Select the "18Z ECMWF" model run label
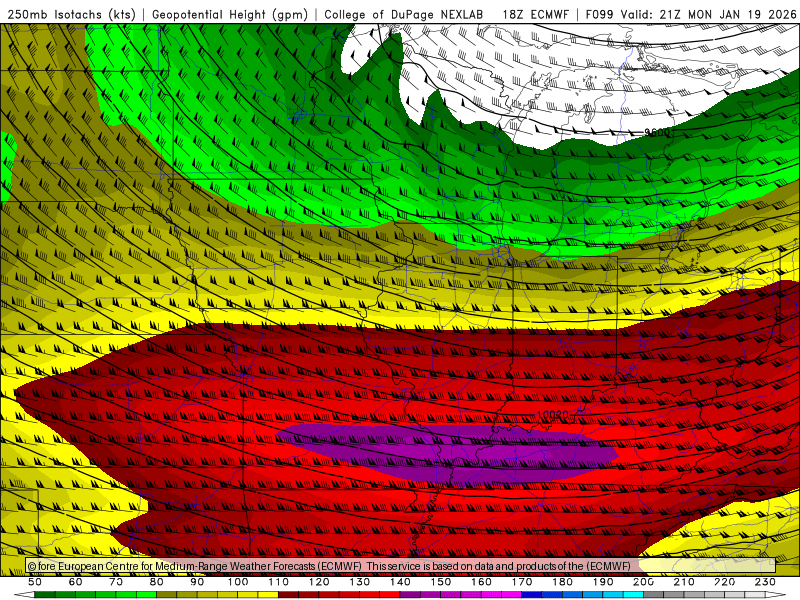This screenshot has width=800, height=600. coord(535,14)
